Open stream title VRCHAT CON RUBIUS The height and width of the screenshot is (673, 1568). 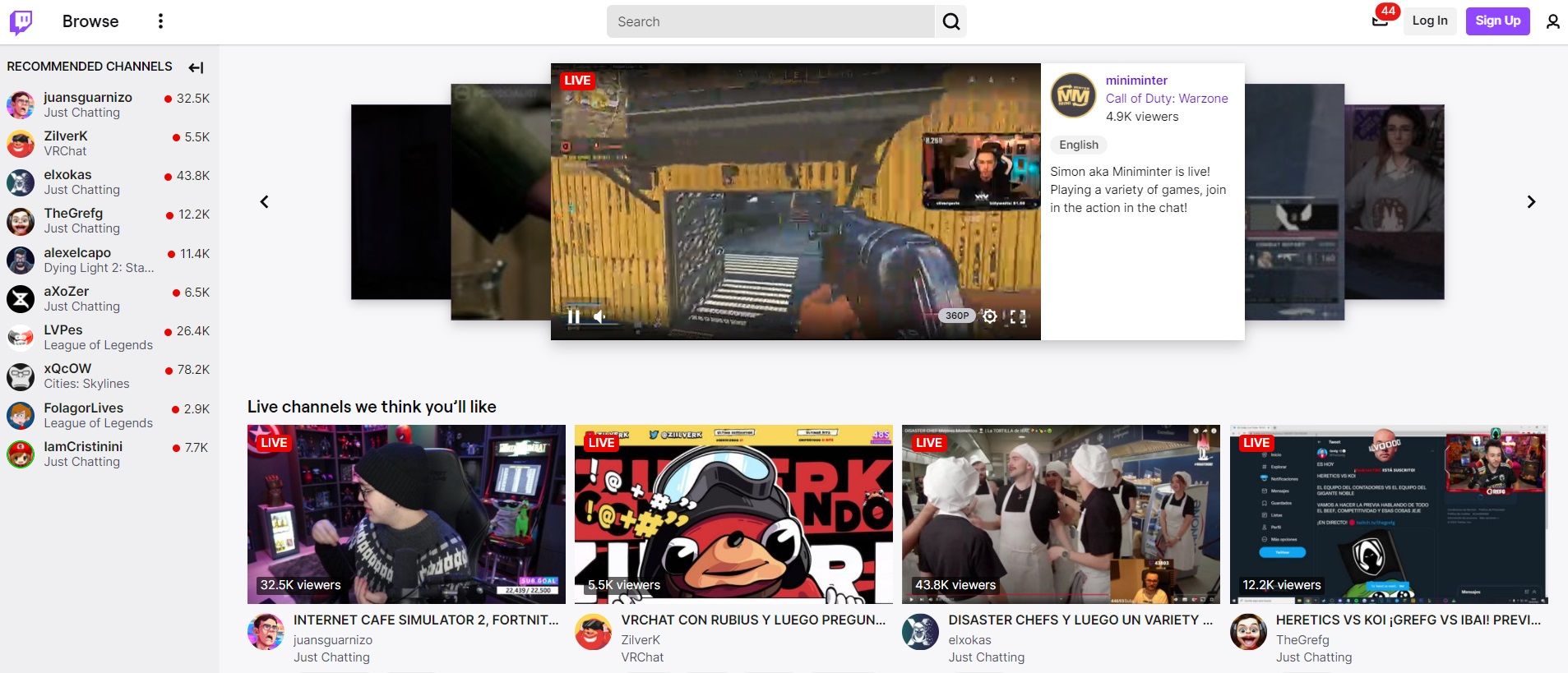[x=753, y=620]
